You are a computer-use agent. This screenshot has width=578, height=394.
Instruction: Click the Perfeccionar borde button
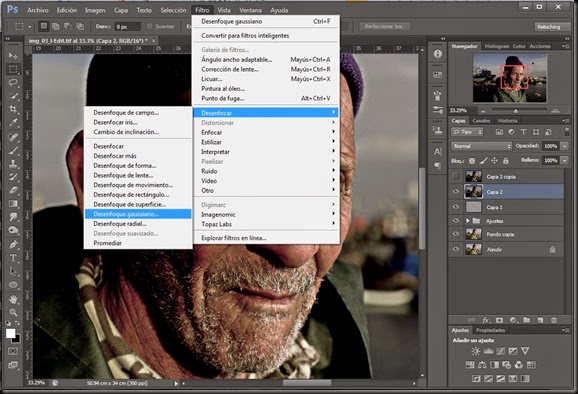point(384,27)
